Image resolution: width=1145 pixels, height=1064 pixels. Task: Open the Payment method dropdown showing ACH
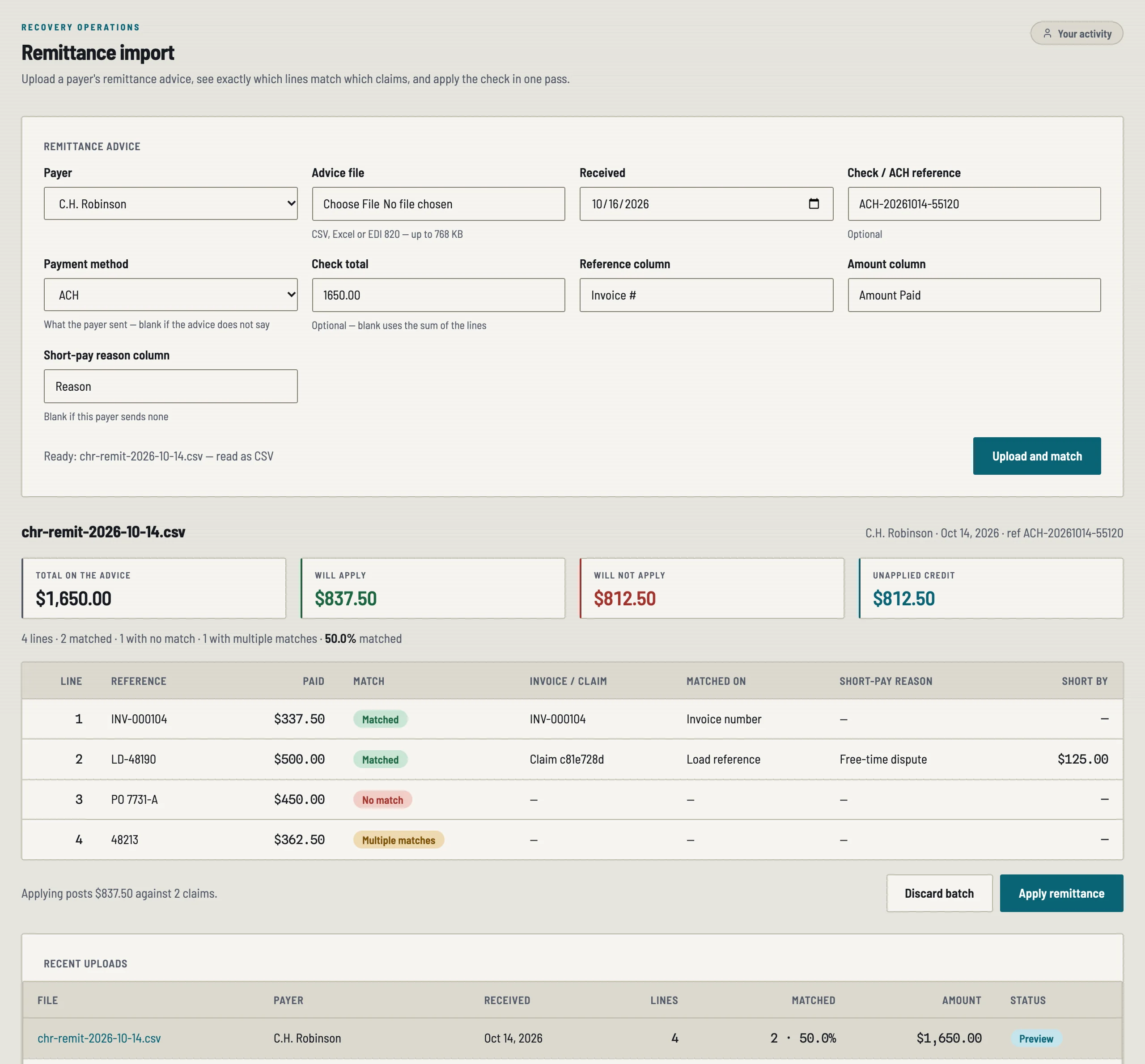[x=170, y=295]
